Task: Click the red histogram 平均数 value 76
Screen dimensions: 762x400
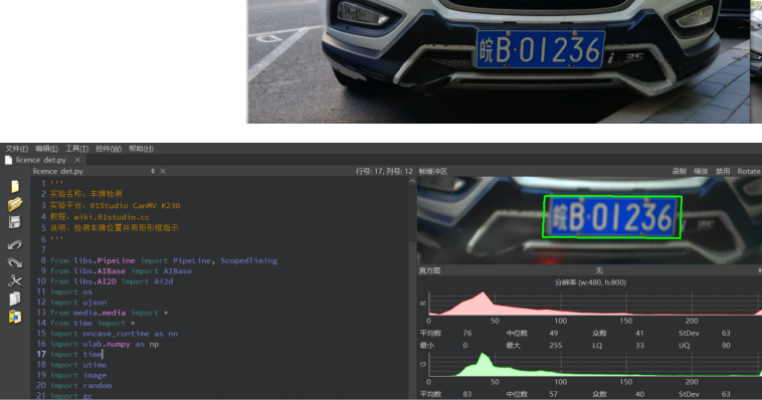Action: pos(467,333)
